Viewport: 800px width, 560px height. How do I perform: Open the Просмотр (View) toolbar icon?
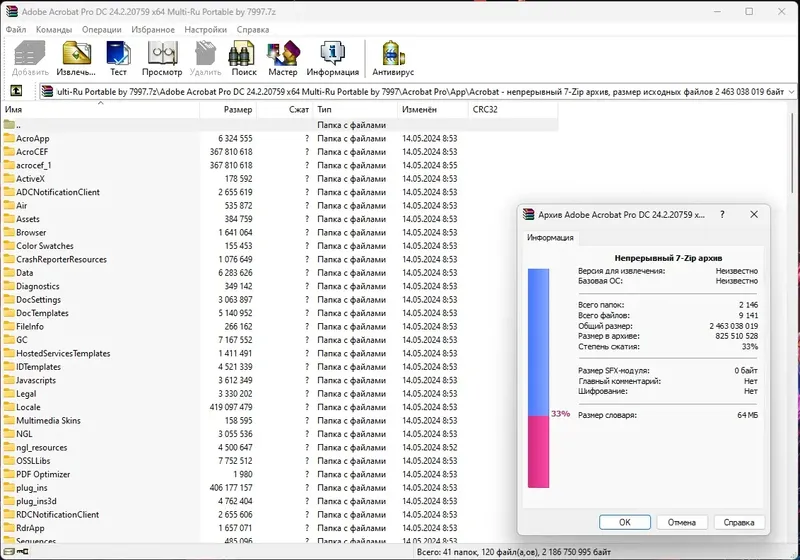pyautogui.click(x=162, y=59)
